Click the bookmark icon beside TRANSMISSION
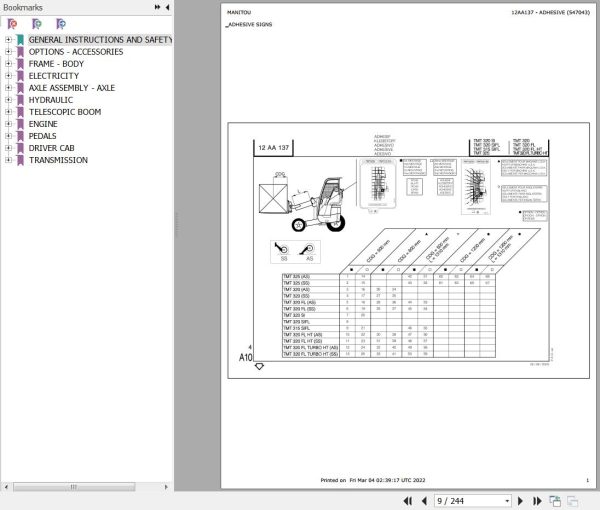Screen dimensions: 600x510 point(20,160)
